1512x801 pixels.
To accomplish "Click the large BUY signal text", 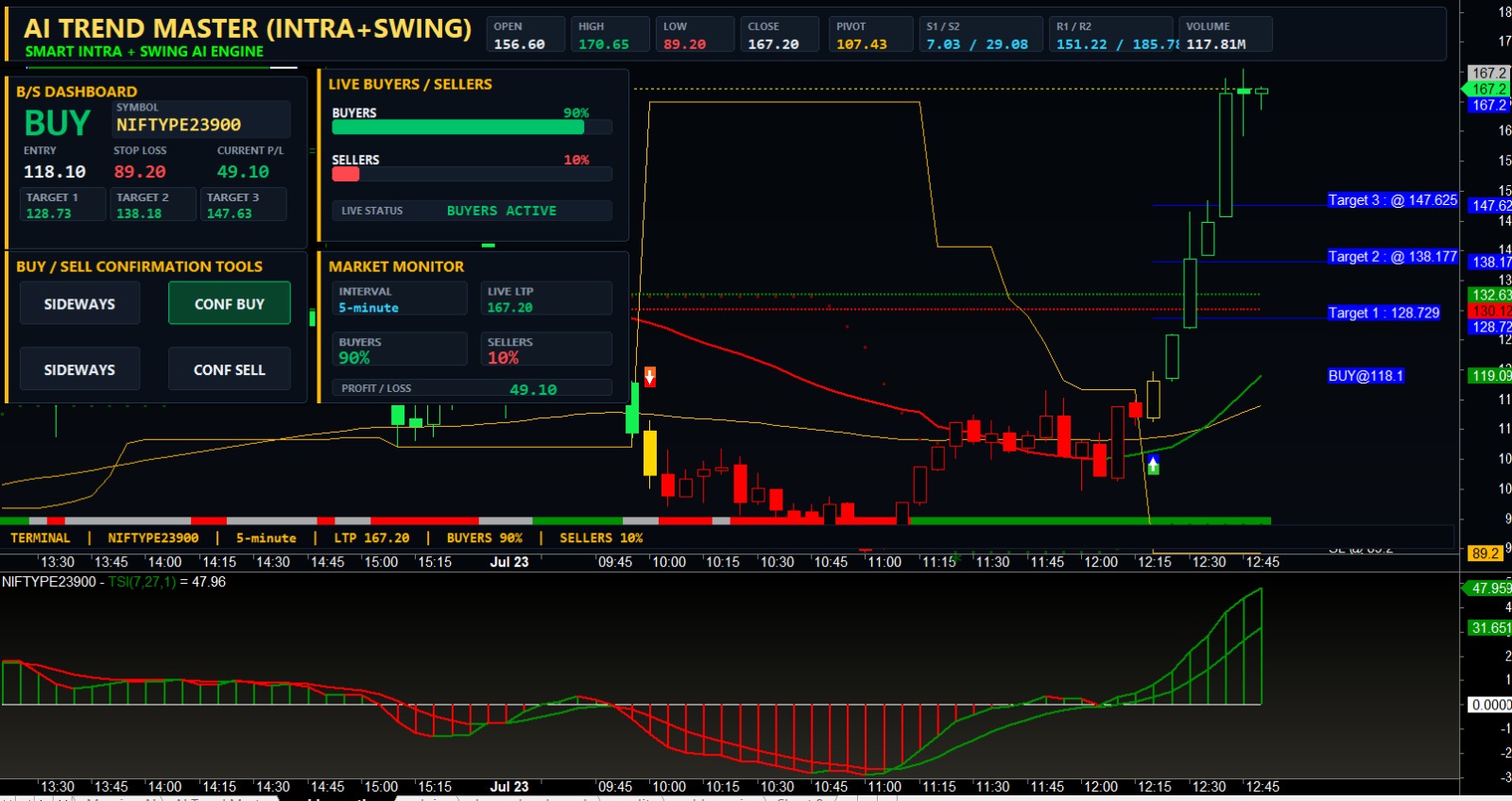I will pos(58,123).
